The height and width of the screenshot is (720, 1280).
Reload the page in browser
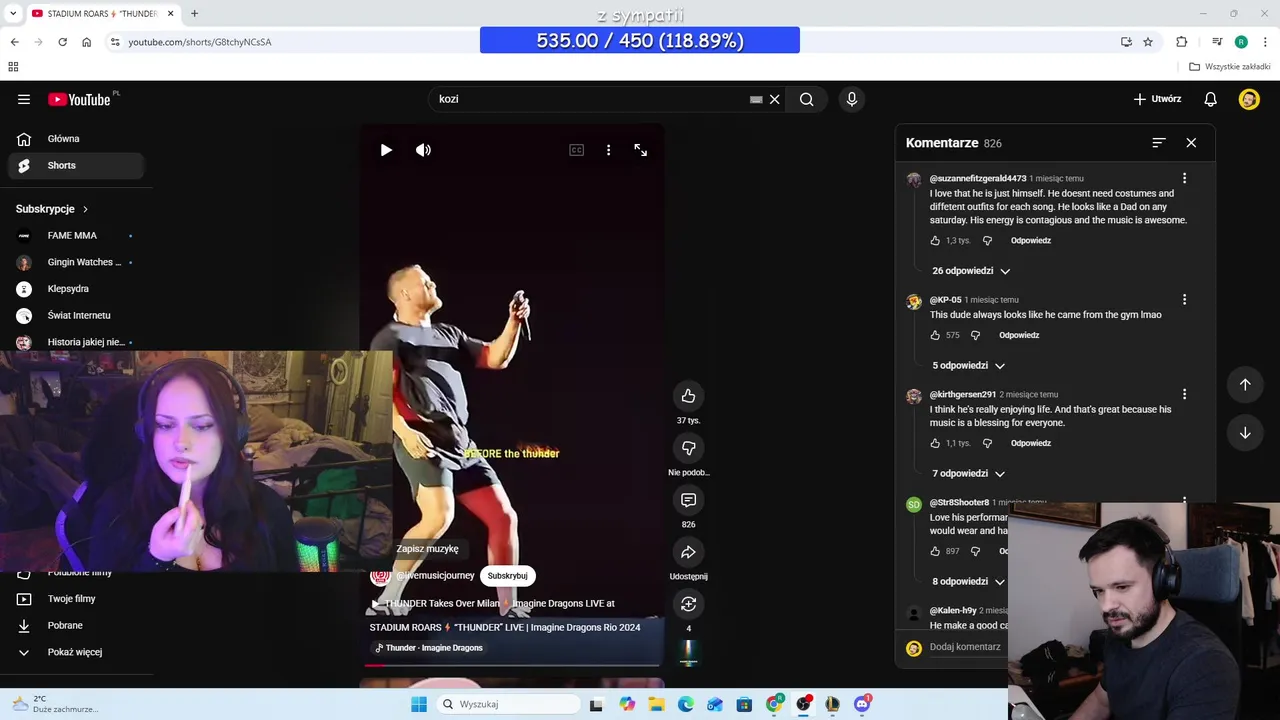(62, 42)
